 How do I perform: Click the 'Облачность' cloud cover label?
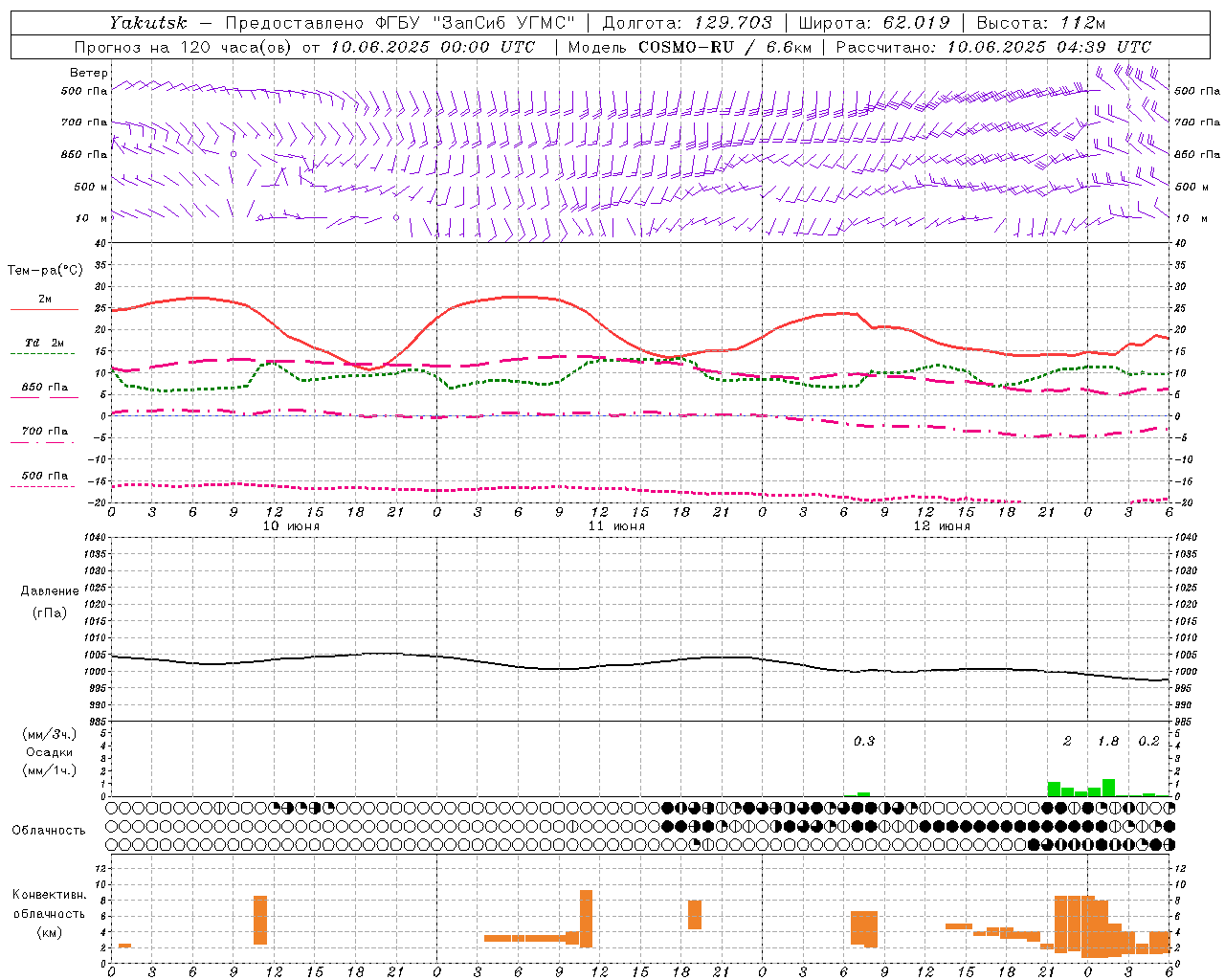[49, 830]
